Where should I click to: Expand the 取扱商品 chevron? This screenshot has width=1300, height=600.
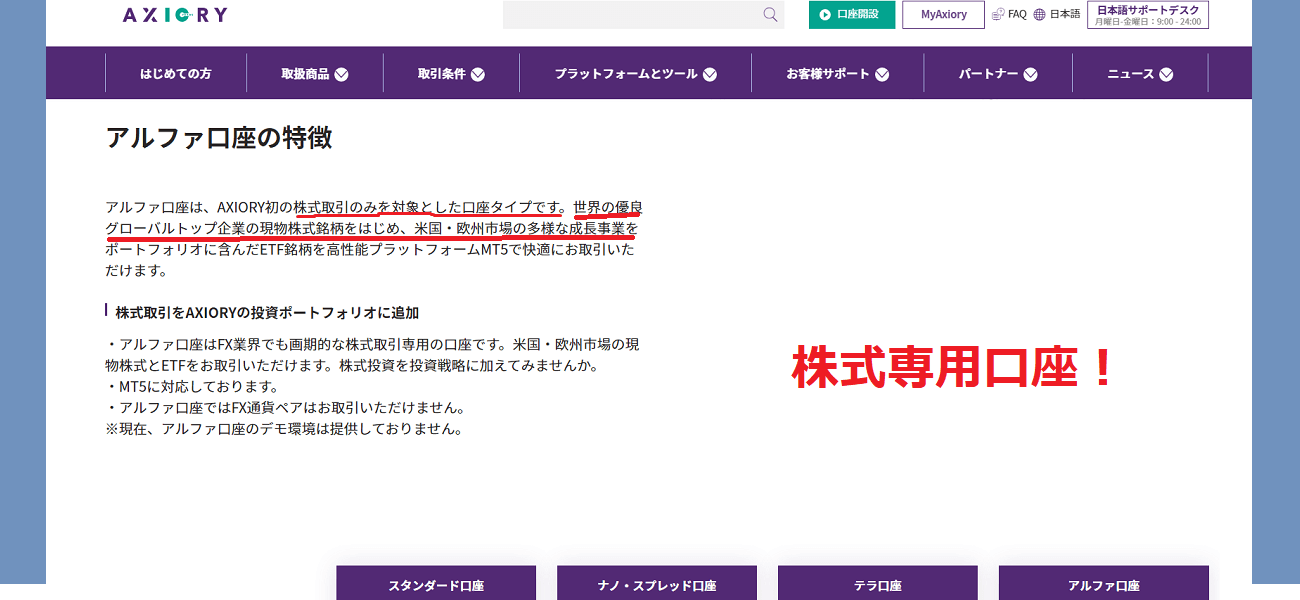tap(341, 74)
